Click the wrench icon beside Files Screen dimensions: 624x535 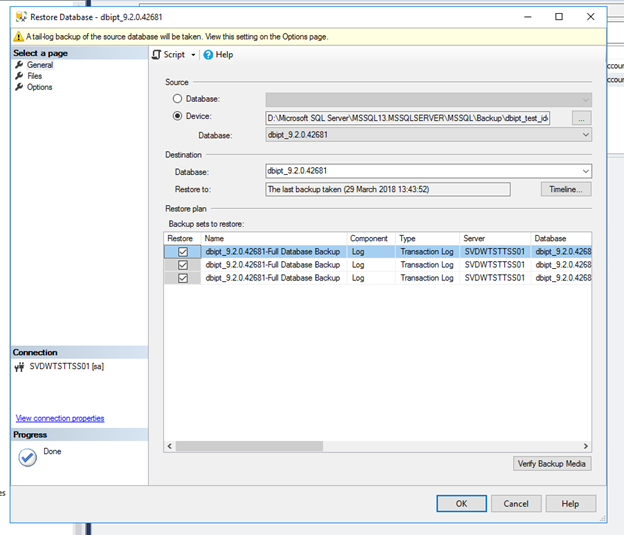[19, 76]
